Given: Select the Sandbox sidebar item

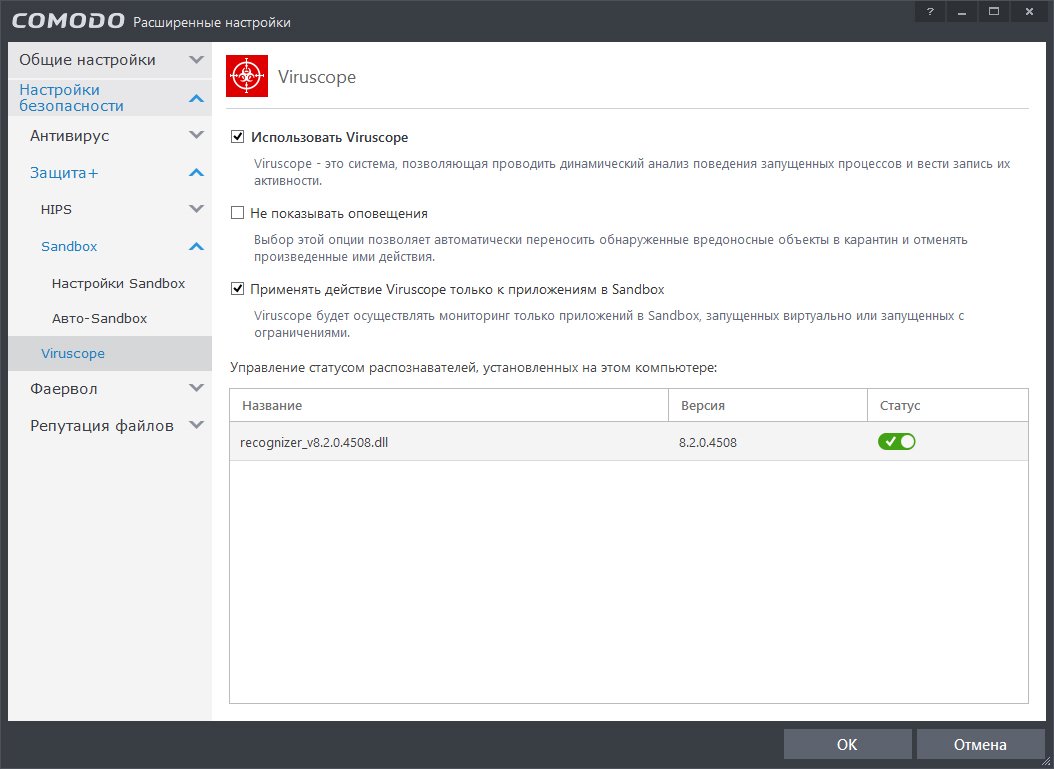Looking at the screenshot, I should 110,247.
